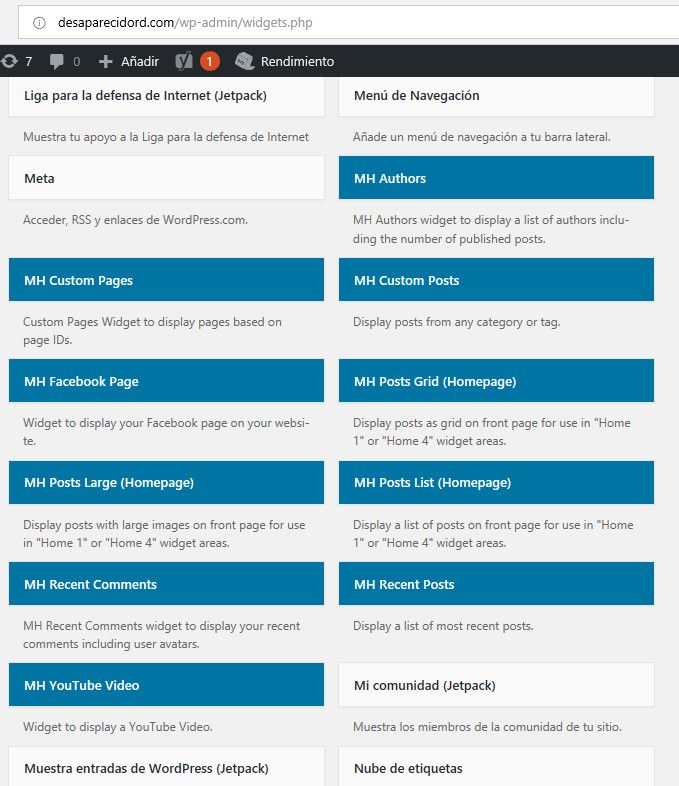Select the MH Posts Grid (Homepage) widget
This screenshot has width=679, height=786.
point(496,380)
